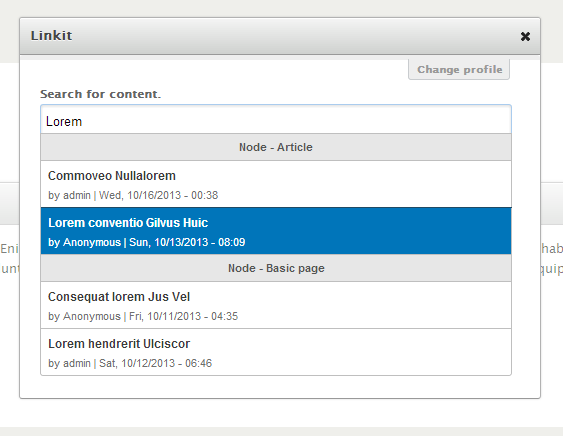Click the Node - Article group header
The height and width of the screenshot is (436, 563).
point(276,147)
